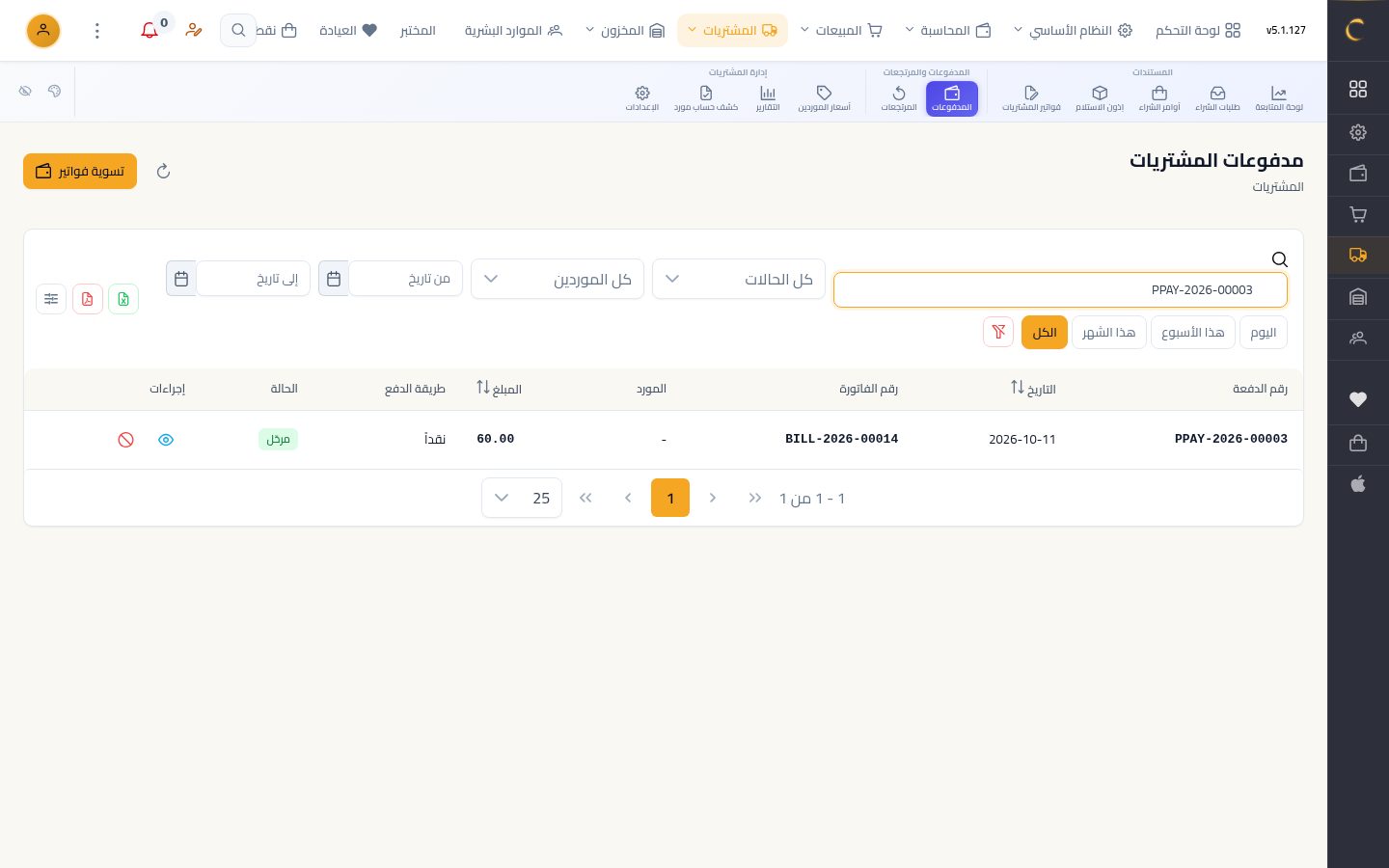The width and height of the screenshot is (1389, 868).
Task: Expand the كل الموردين suppliers dropdown
Action: point(558,279)
